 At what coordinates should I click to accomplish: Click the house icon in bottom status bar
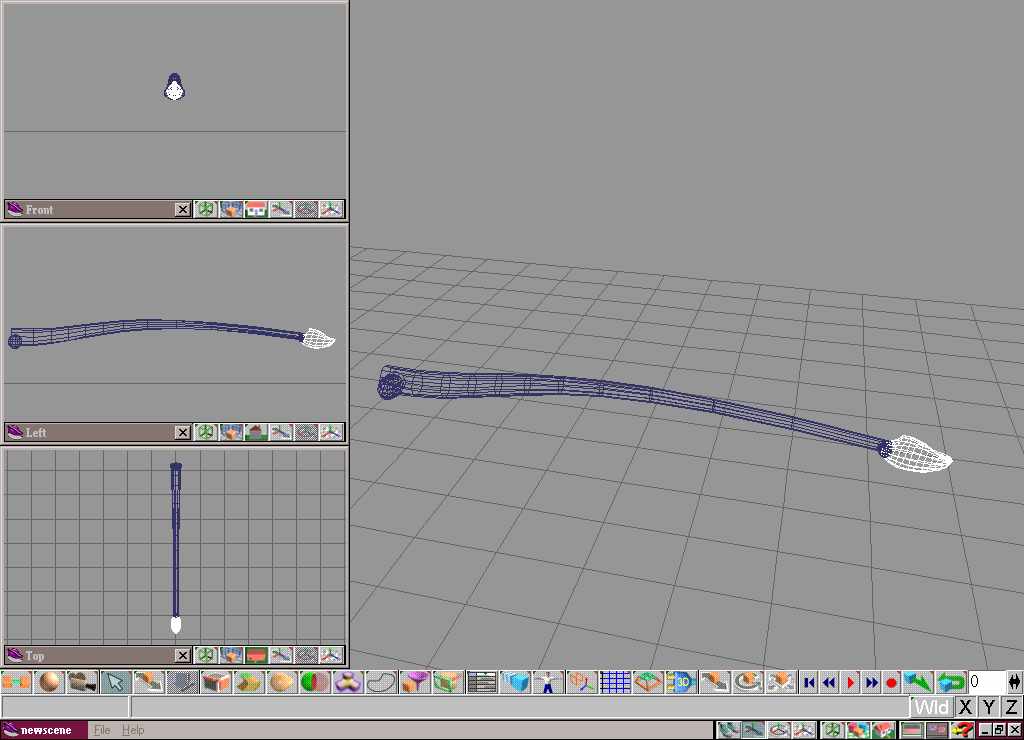pos(884,730)
